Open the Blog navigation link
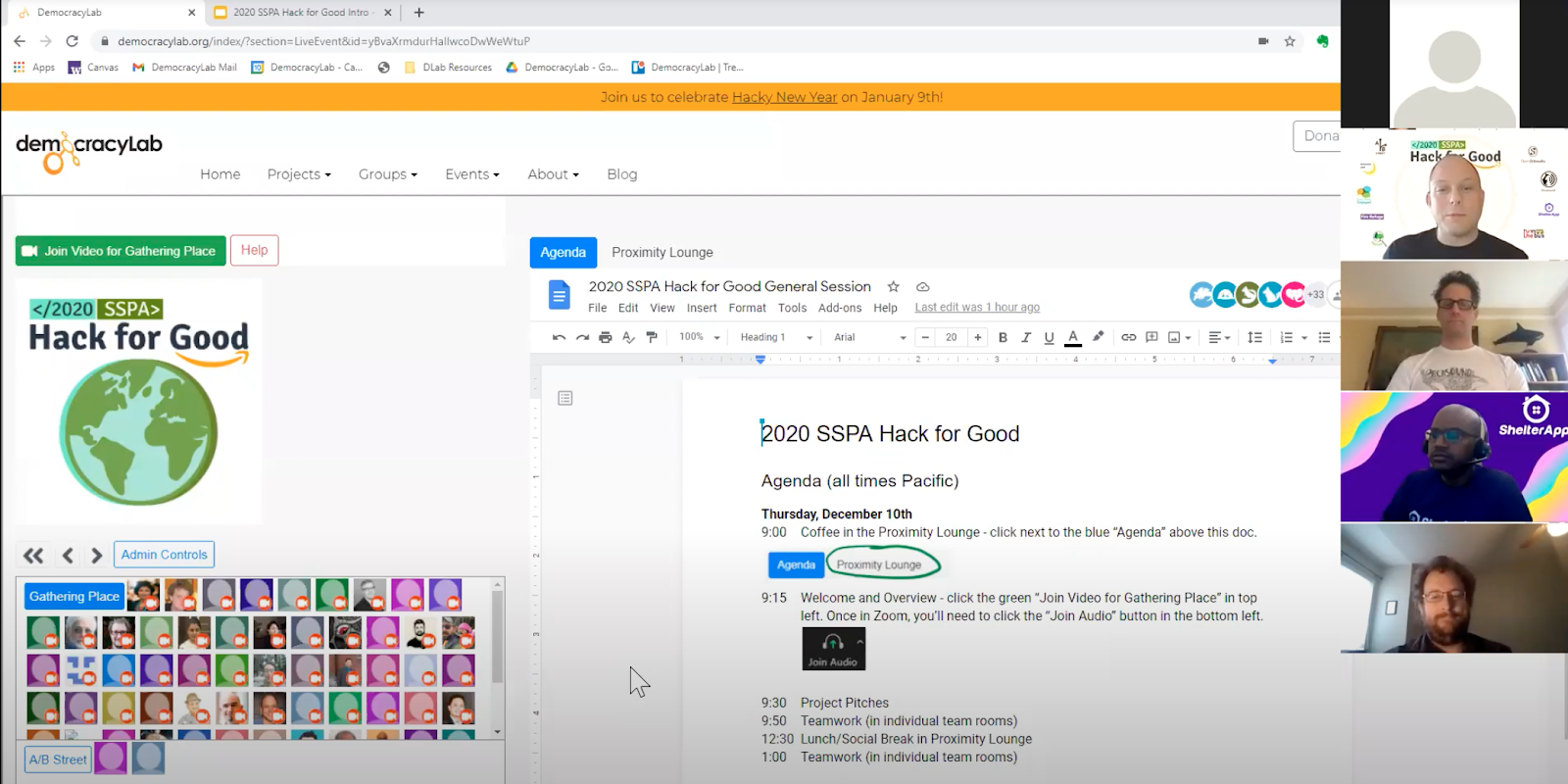The width and height of the screenshot is (1568, 784). [622, 174]
